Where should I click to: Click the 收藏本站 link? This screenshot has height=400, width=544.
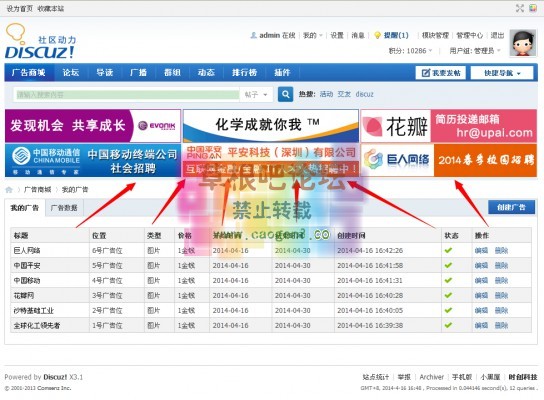coord(51,8)
